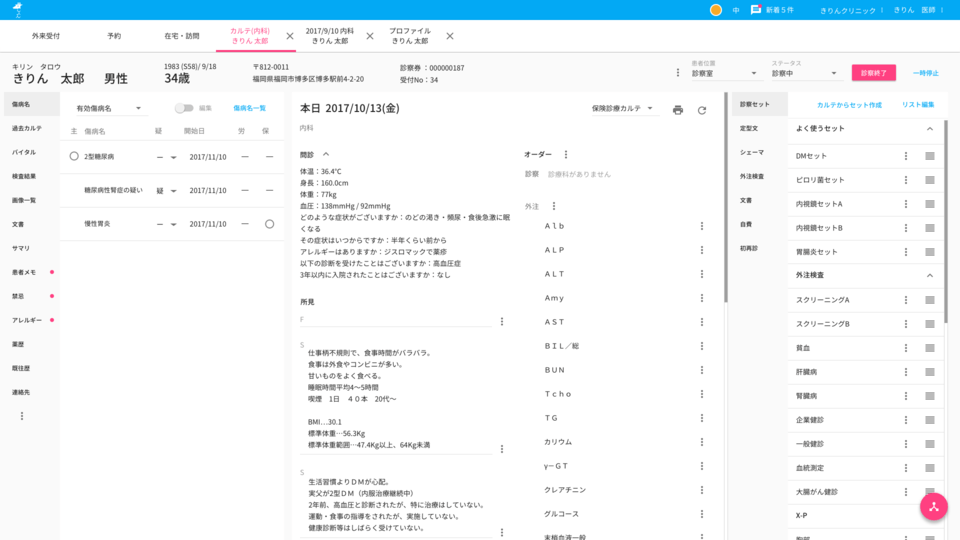Screen dimensions: 960x540
Task: Close the プロファイル きりん 太郎 tab
Action: point(450,36)
